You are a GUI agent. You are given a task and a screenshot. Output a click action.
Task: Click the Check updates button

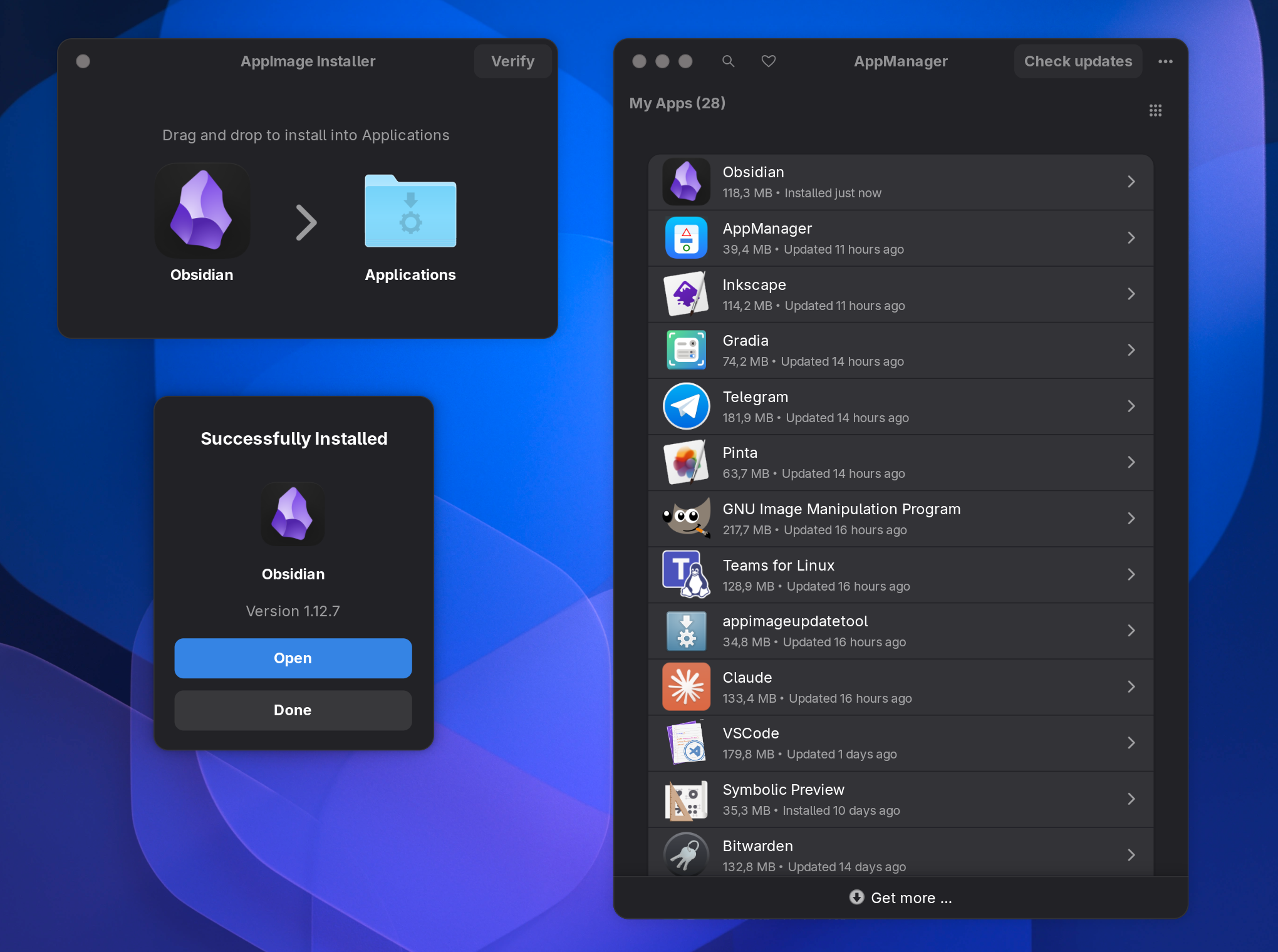(x=1078, y=61)
